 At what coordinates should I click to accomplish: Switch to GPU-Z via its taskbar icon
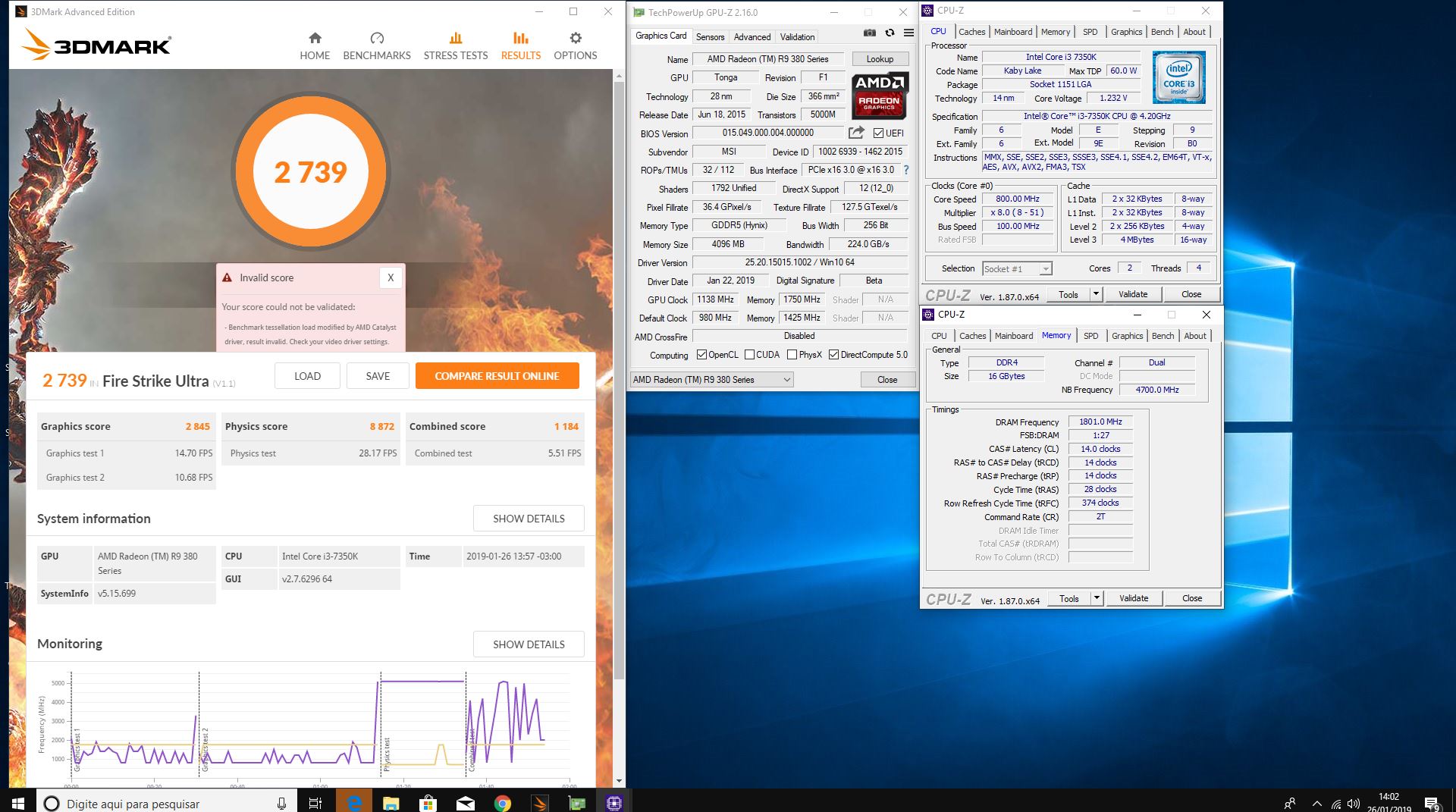coord(577,803)
